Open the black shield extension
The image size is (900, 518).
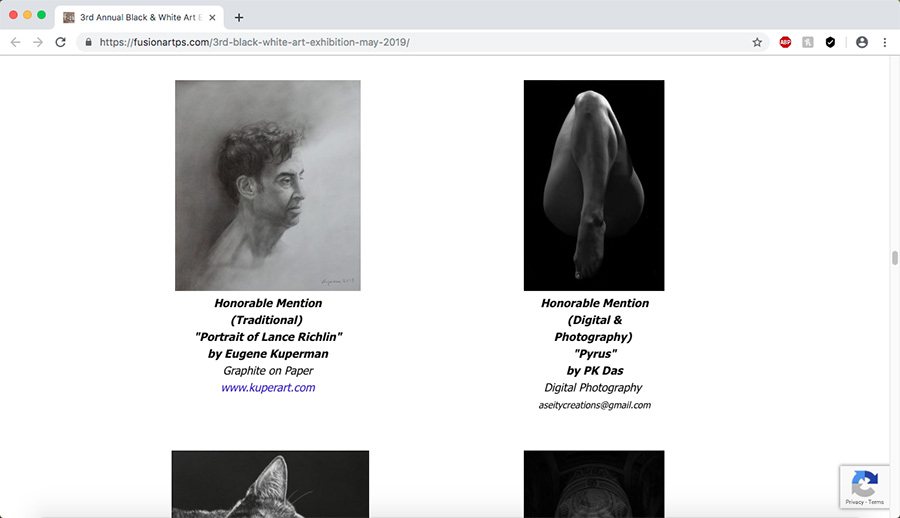pyautogui.click(x=830, y=42)
